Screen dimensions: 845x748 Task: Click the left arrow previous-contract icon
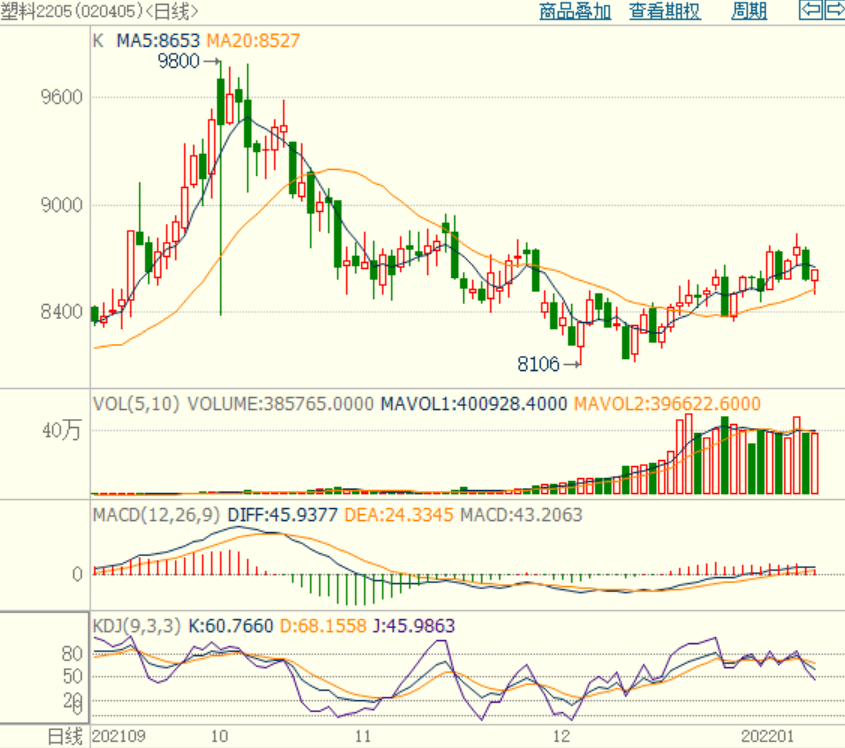click(810, 11)
